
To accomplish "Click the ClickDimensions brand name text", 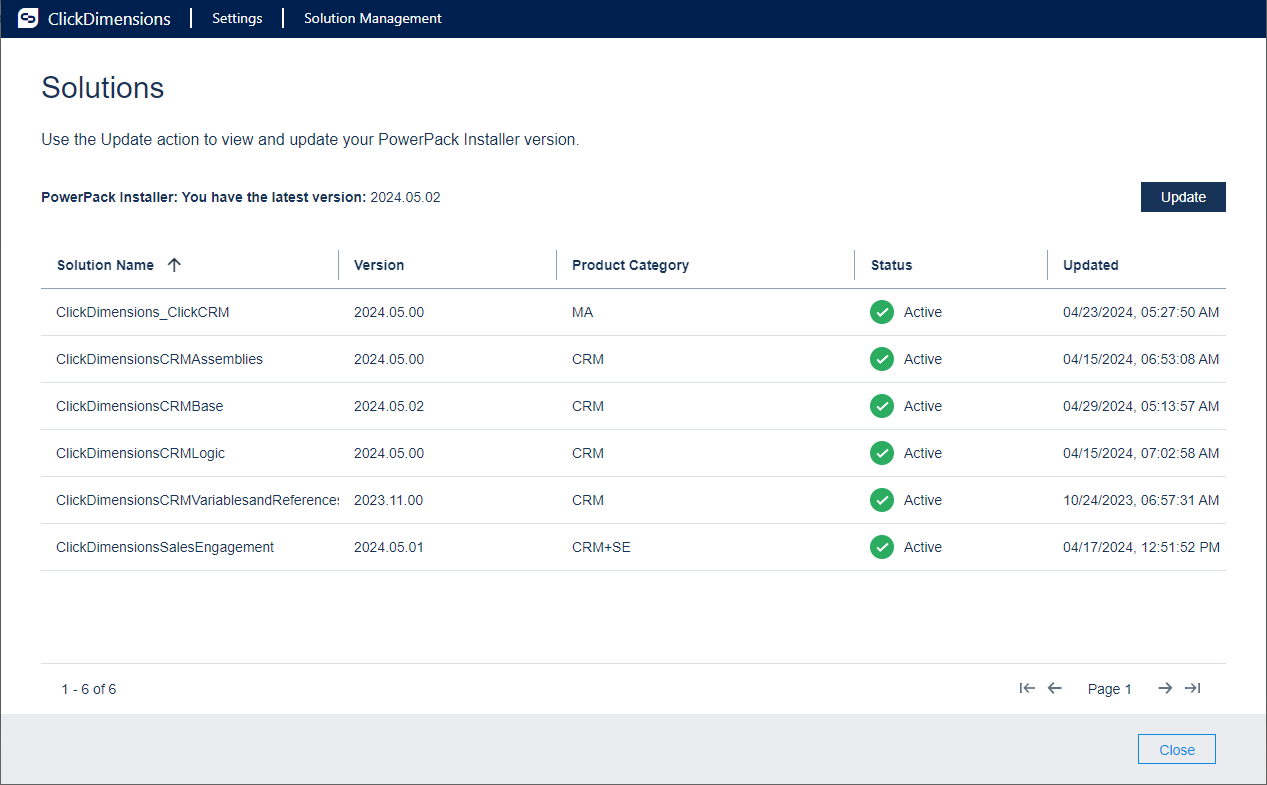I will point(109,19).
